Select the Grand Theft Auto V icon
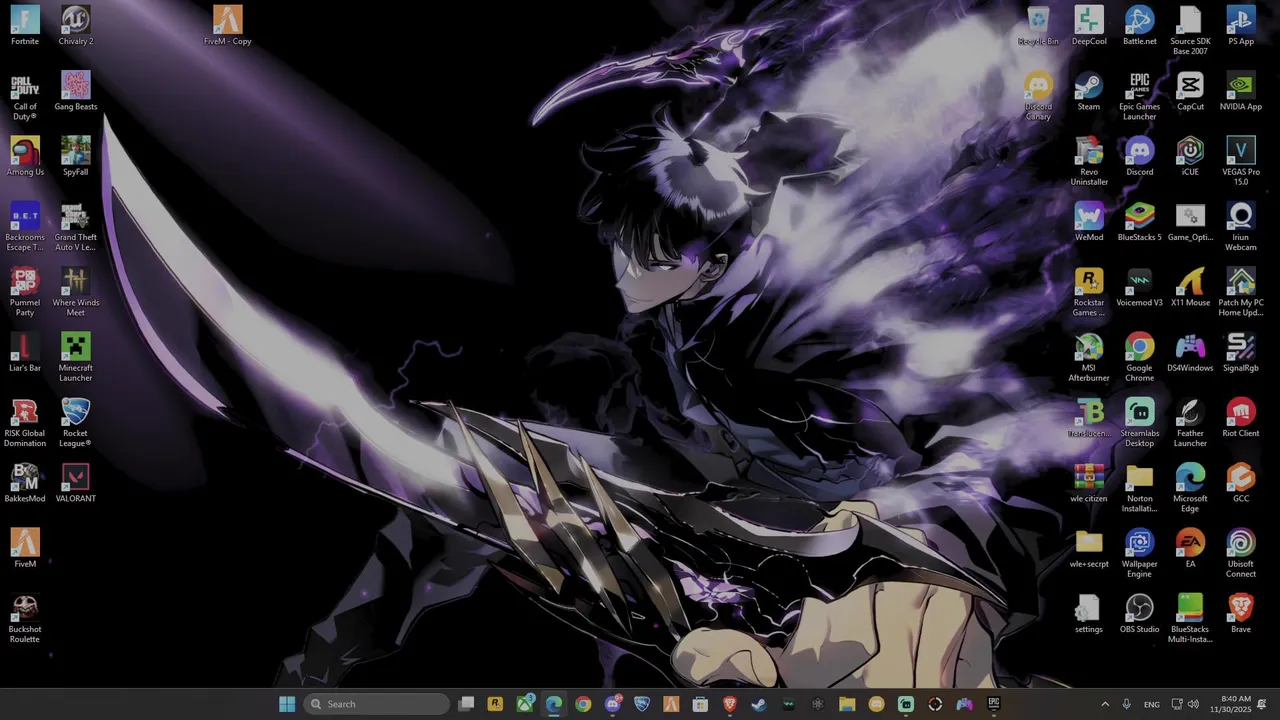 tap(76, 227)
